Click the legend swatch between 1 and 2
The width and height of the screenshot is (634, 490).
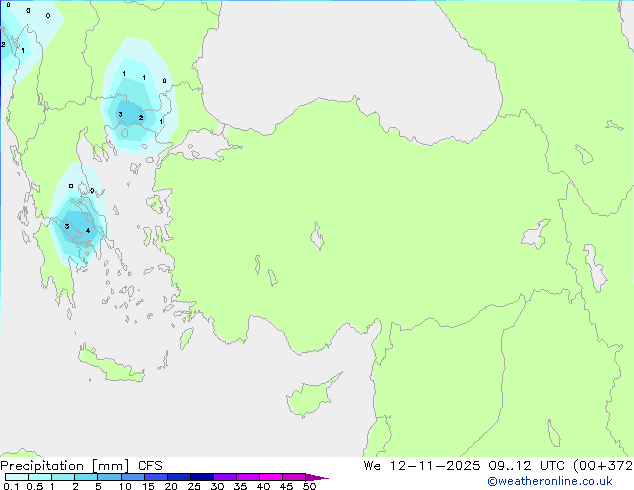point(63,477)
